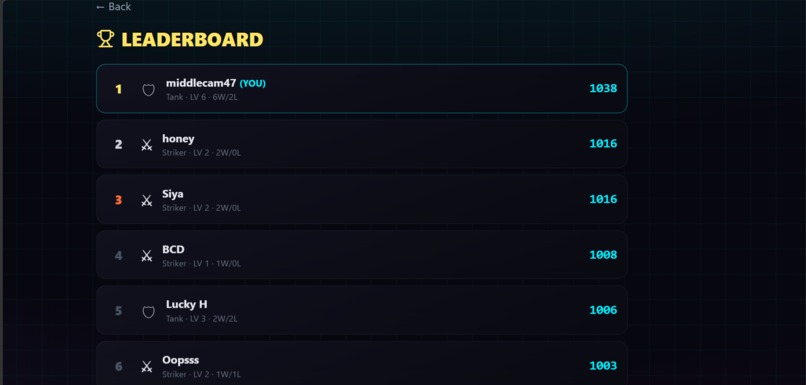The width and height of the screenshot is (806, 385).
Task: Open the BCD player entry
Action: tap(362, 254)
